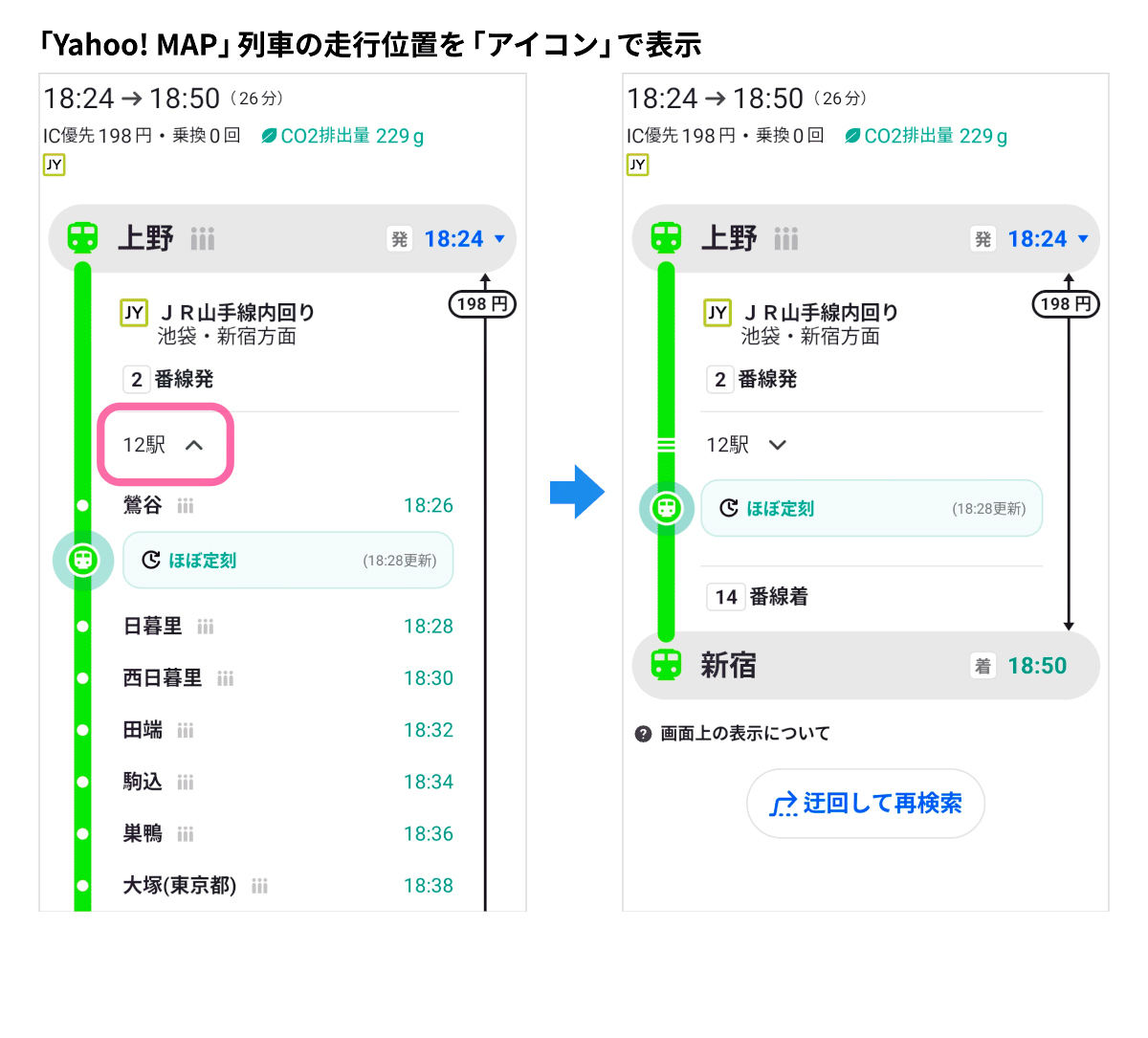Screen dimensions: 1148x1038
Task: Click congestion icon next to 上野 in right panel
Action: [x=786, y=238]
